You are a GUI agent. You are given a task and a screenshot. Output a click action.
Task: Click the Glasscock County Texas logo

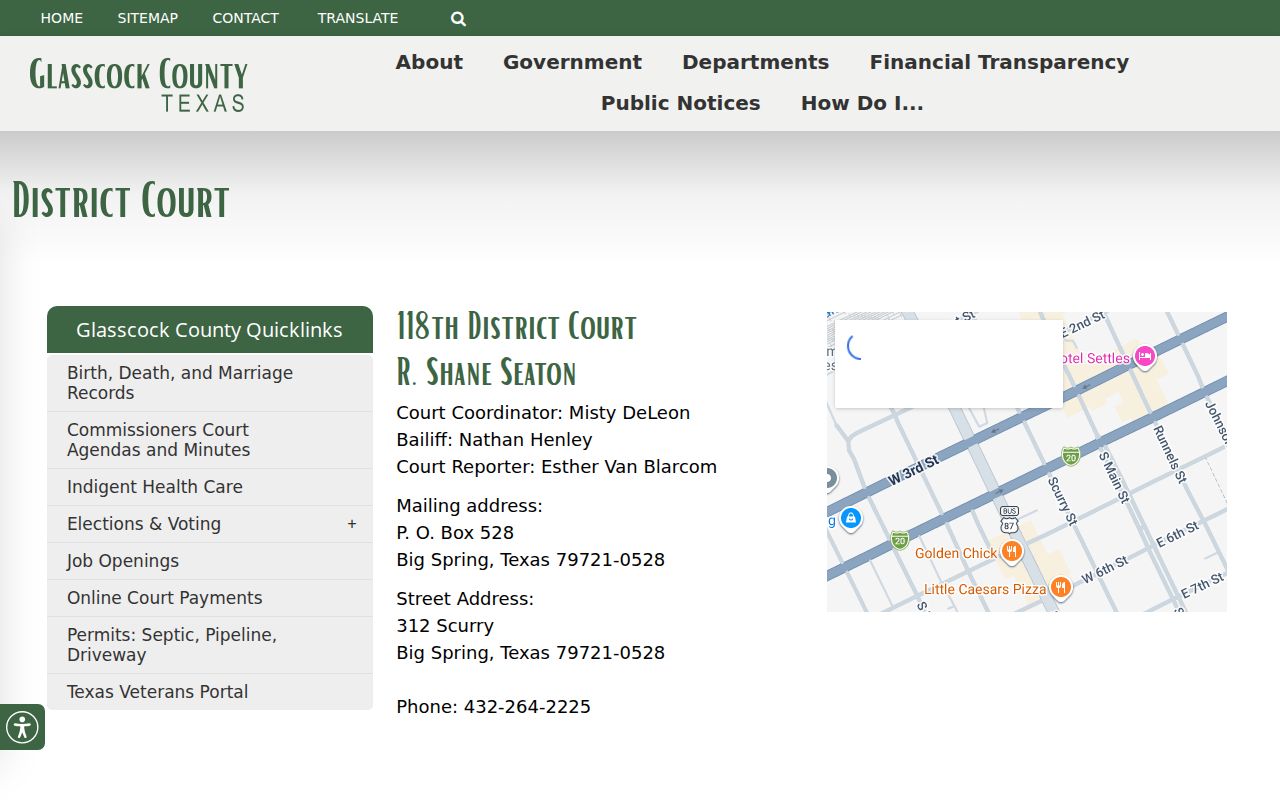[x=138, y=84]
